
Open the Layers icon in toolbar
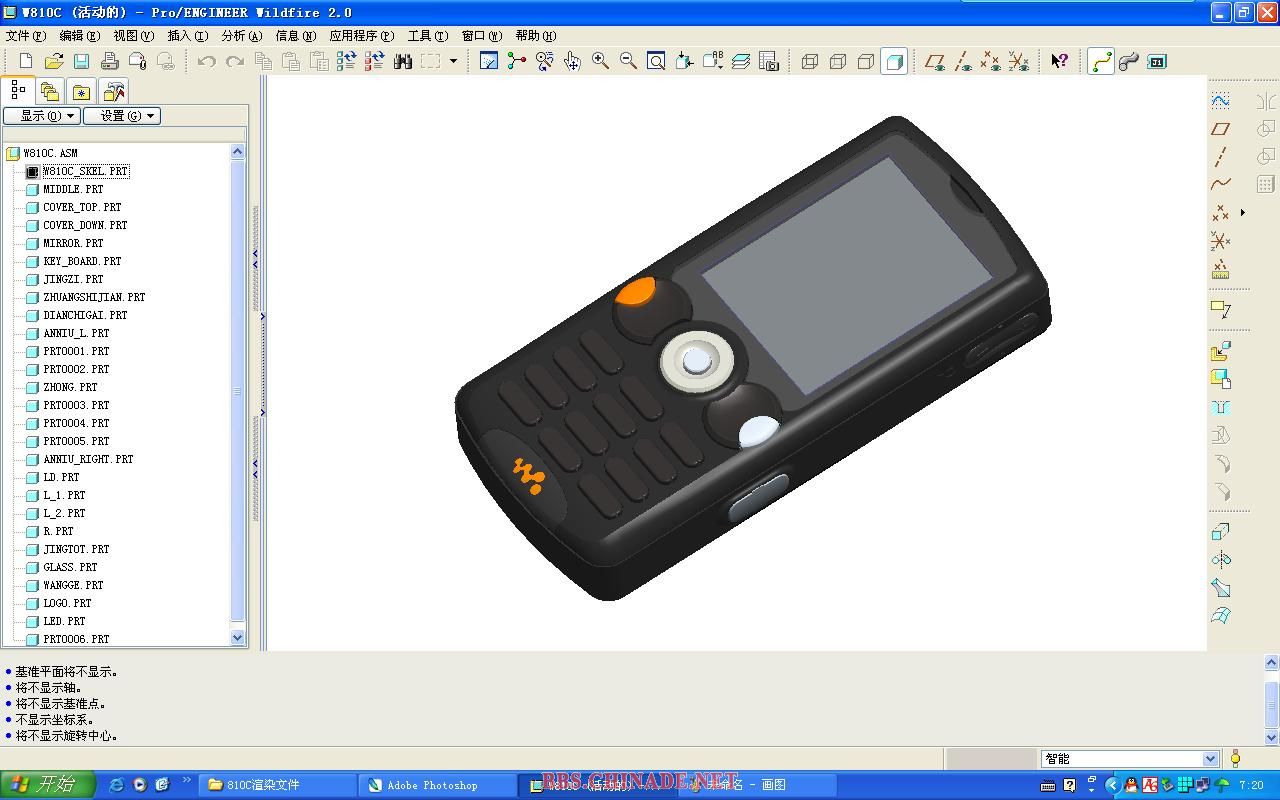[741, 61]
